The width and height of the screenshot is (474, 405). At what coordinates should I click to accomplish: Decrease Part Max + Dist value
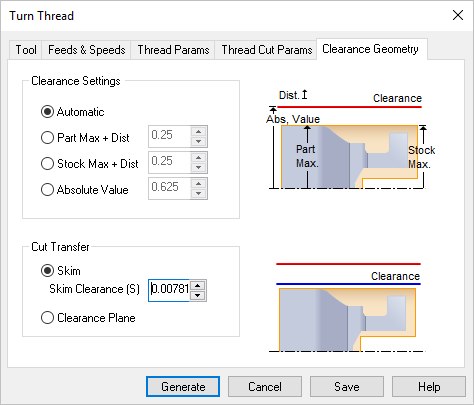[199, 141]
